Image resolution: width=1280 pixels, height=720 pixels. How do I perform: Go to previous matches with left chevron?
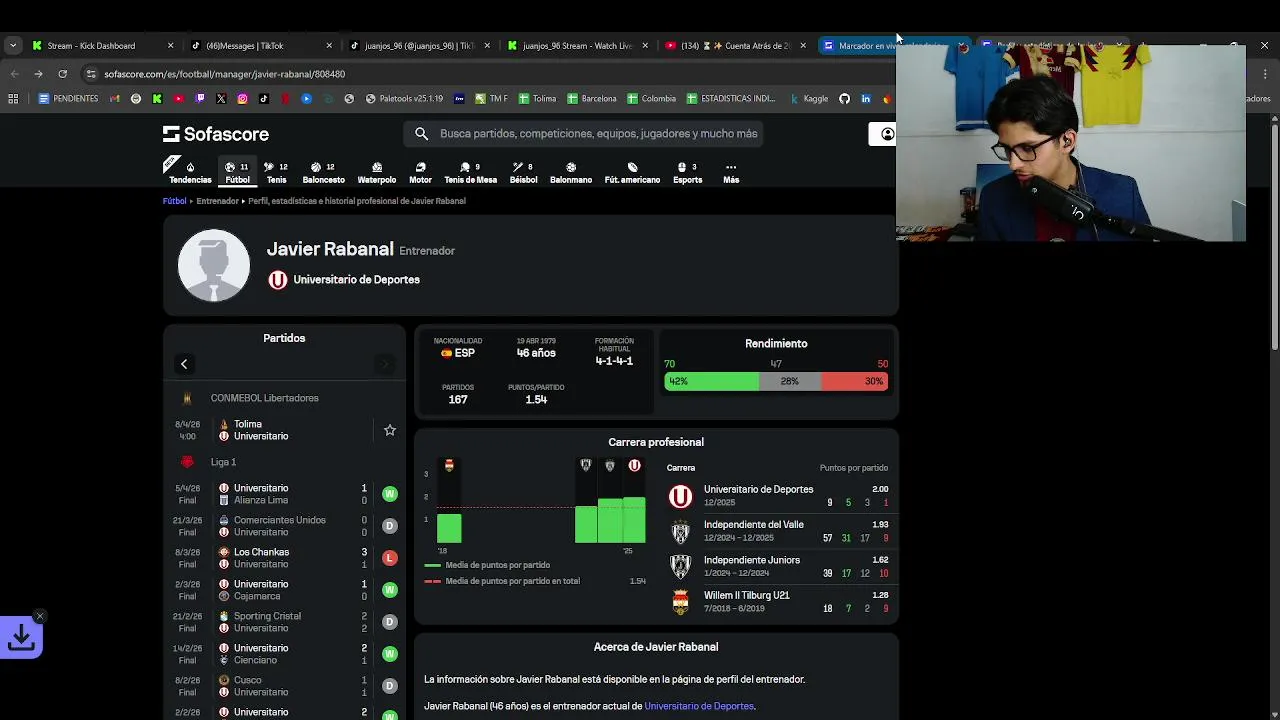184,364
